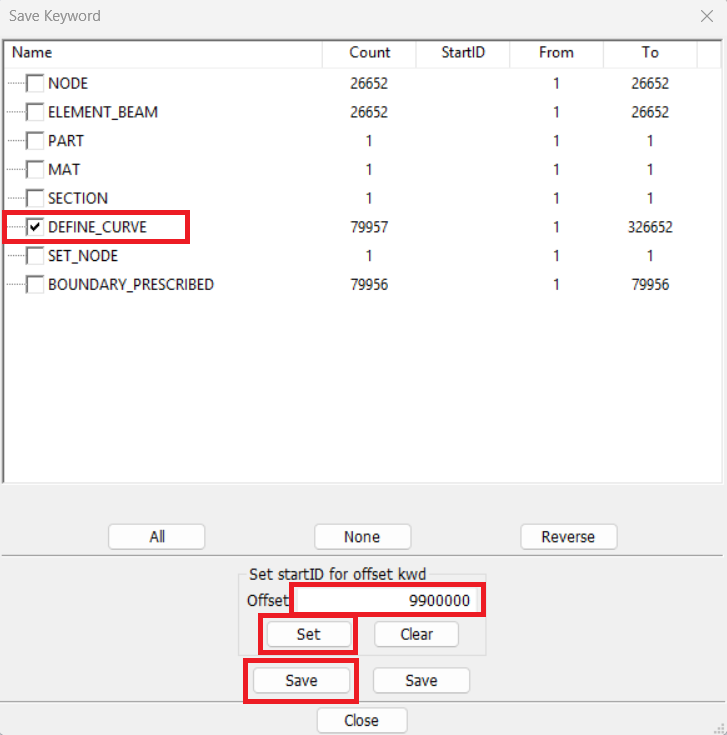Click the To value in BOUNDARY_PRESCRIBED row
Viewport: 727px width, 735px height.
[650, 285]
